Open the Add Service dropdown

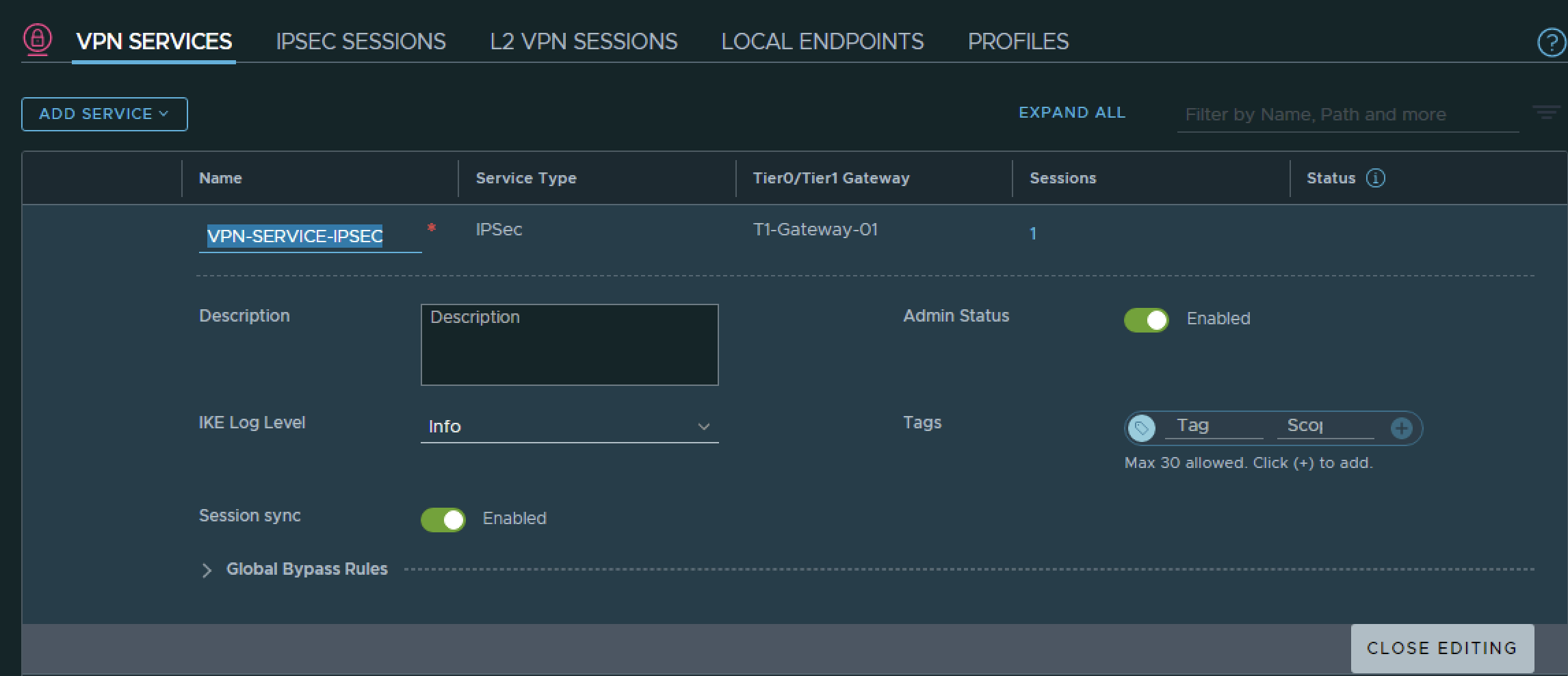tap(105, 114)
